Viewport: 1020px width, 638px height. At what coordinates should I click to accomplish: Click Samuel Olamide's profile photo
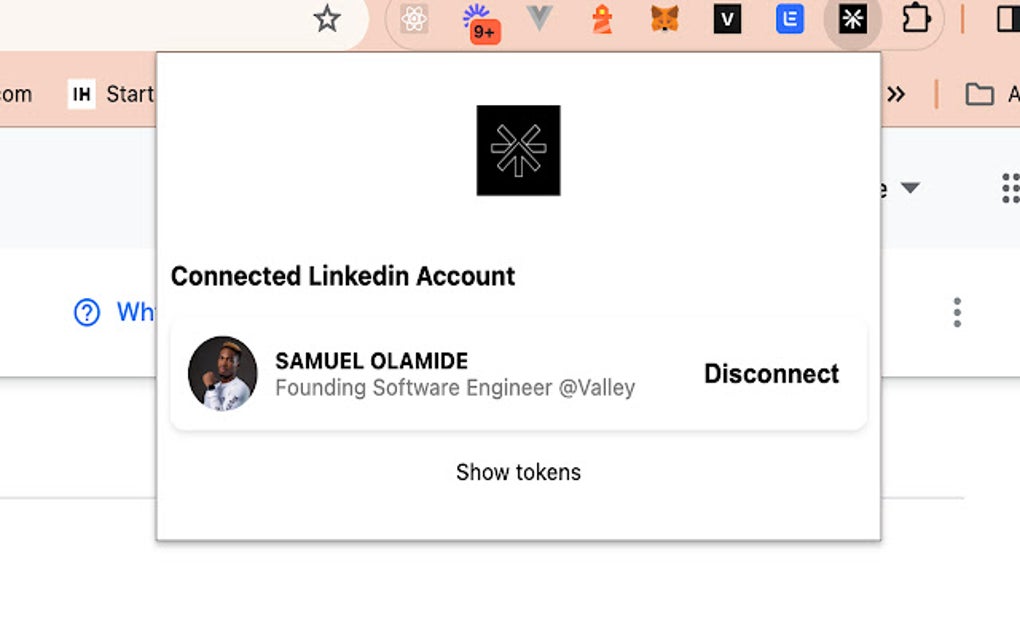[x=223, y=374]
